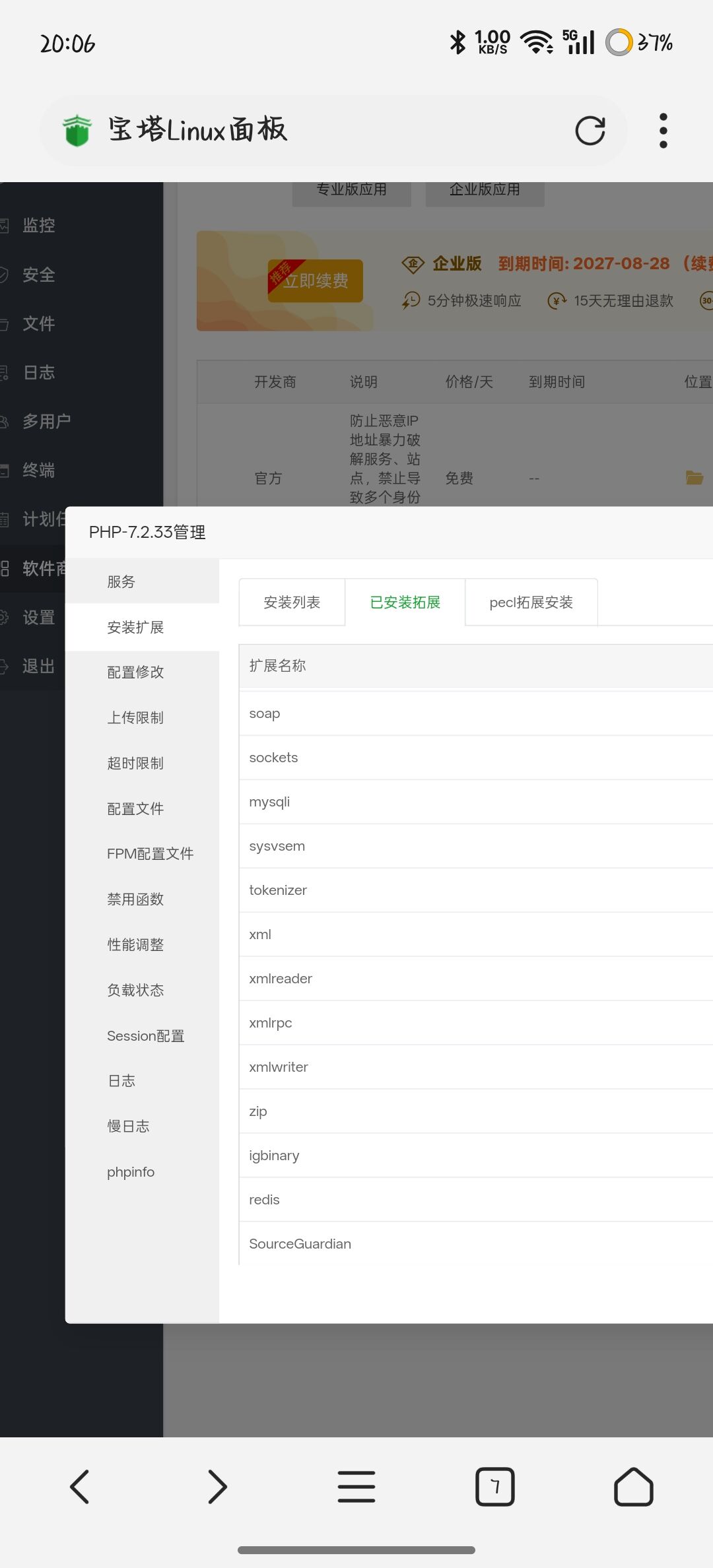Open 日志 in PHP management menu
The width and height of the screenshot is (713, 1568).
[142, 1080]
